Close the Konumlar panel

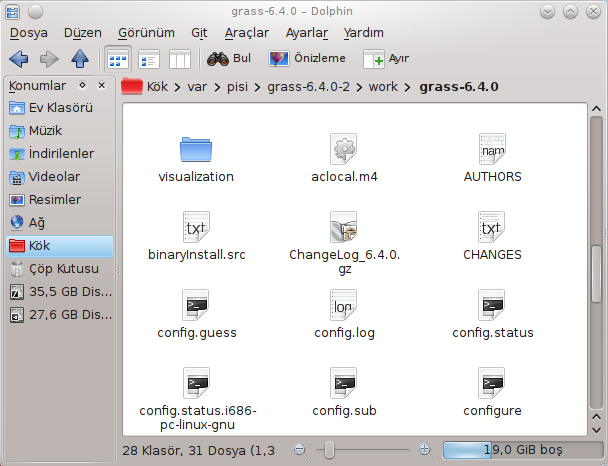coord(102,85)
